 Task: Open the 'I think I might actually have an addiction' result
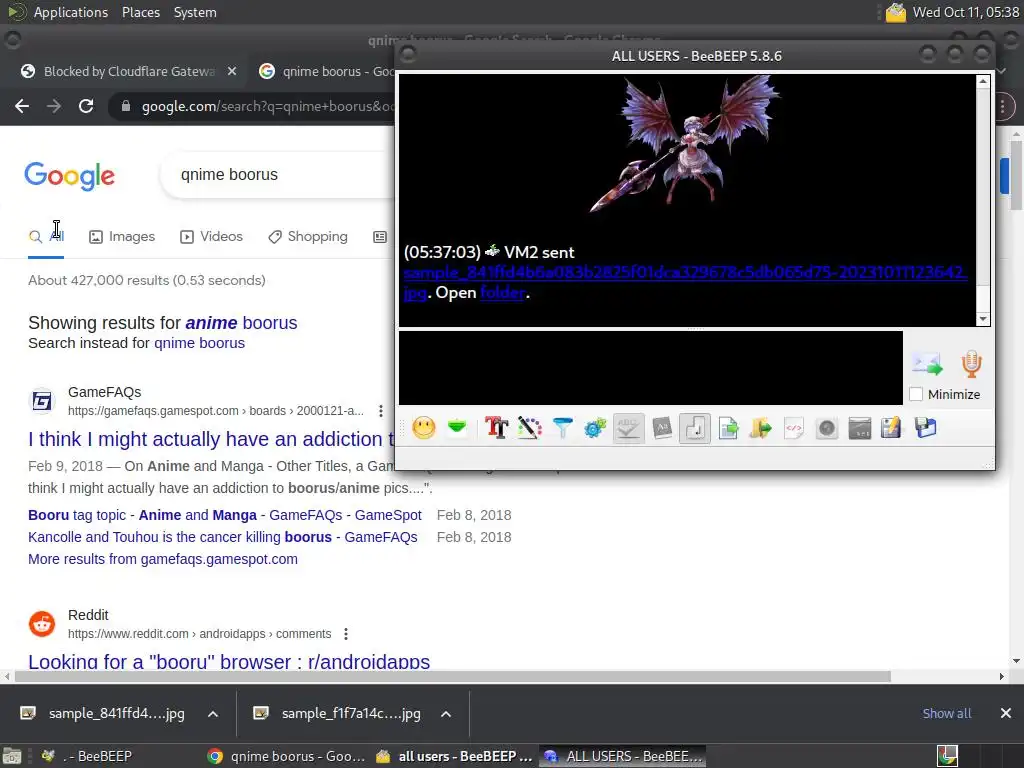(211, 439)
